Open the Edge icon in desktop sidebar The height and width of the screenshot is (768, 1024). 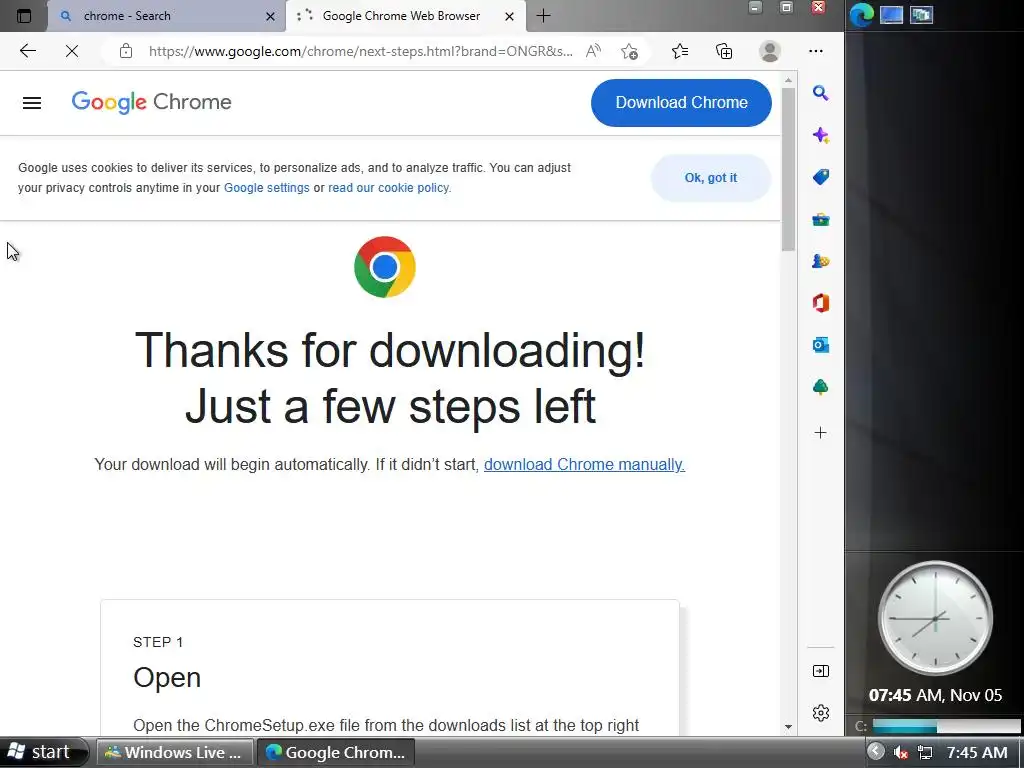pos(861,14)
